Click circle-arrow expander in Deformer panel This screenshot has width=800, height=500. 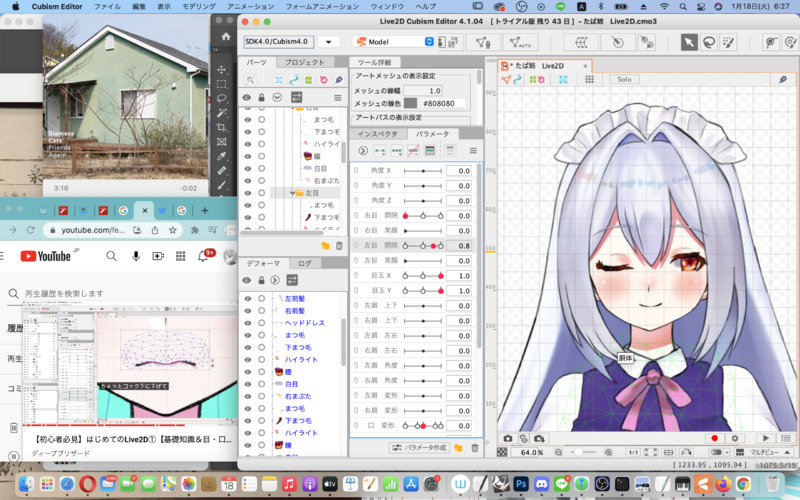pyautogui.click(x=275, y=280)
